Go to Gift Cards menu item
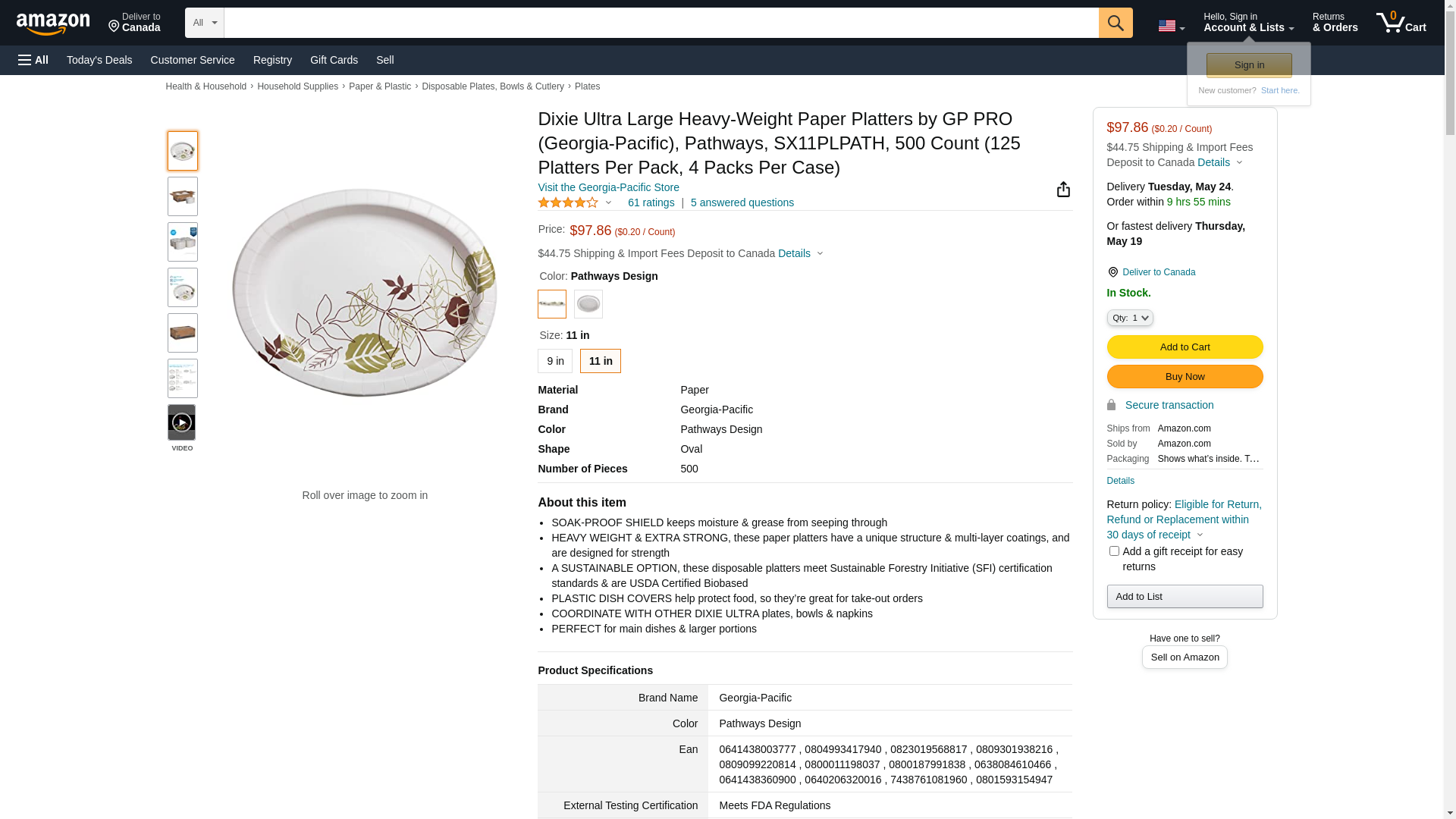The image size is (1456, 819). click(x=334, y=60)
